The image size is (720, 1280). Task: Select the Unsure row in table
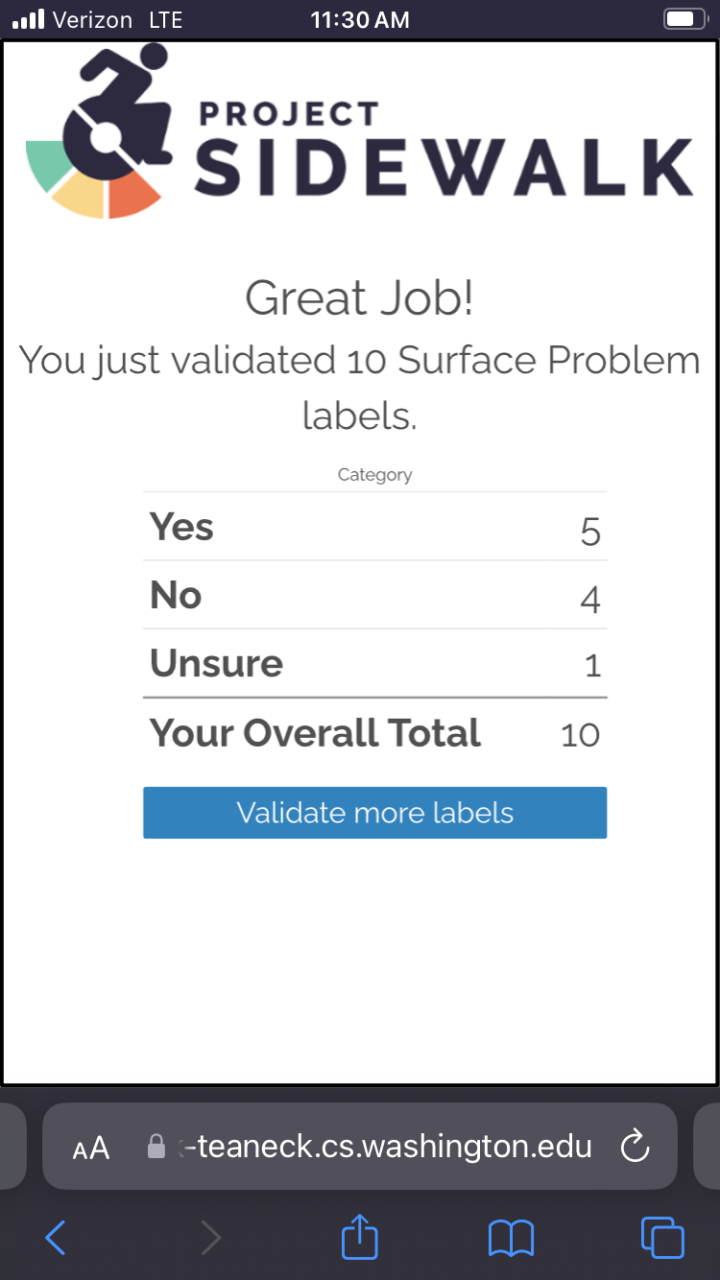375,663
